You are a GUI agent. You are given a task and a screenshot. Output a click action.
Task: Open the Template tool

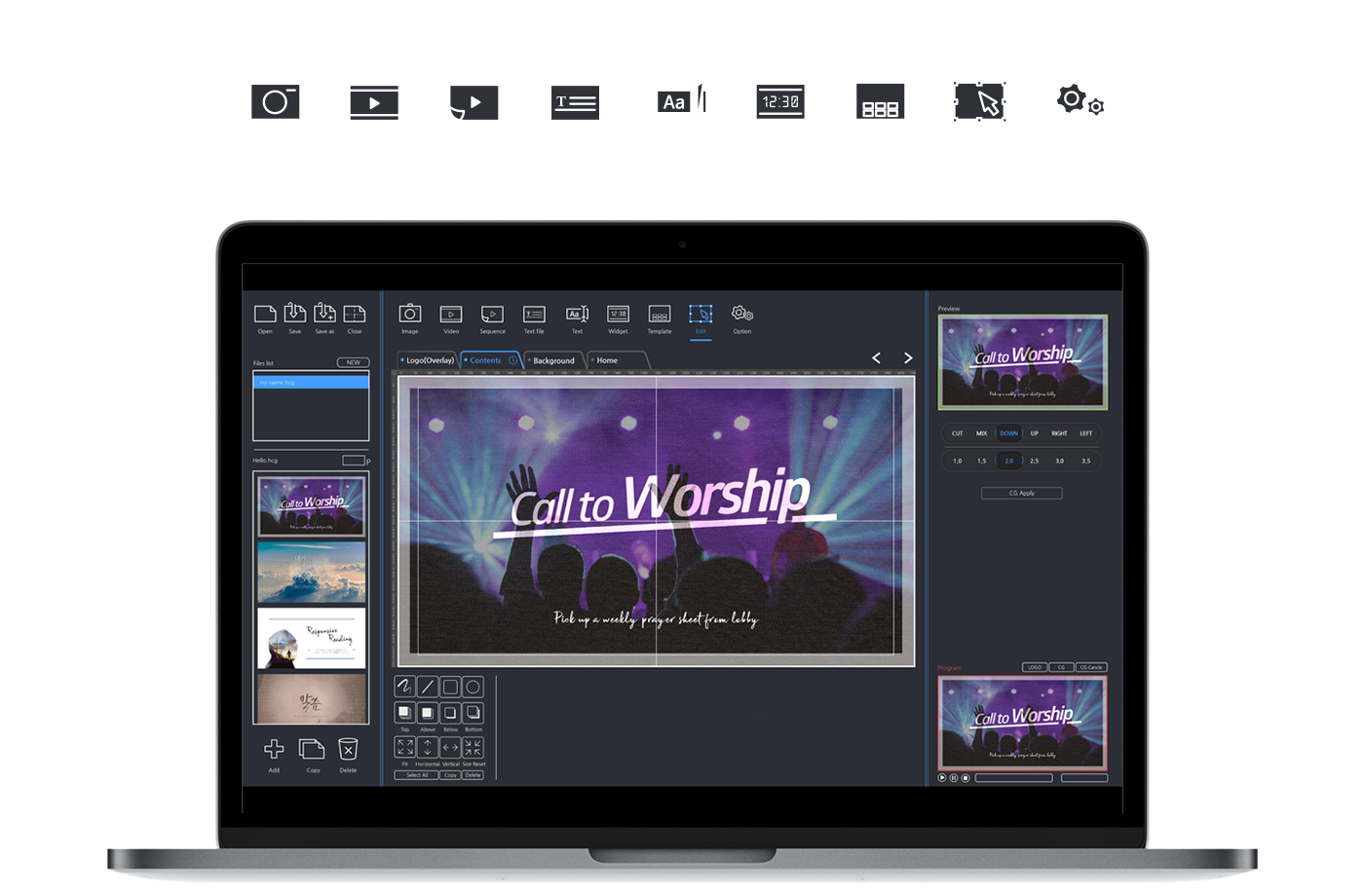pos(660,315)
